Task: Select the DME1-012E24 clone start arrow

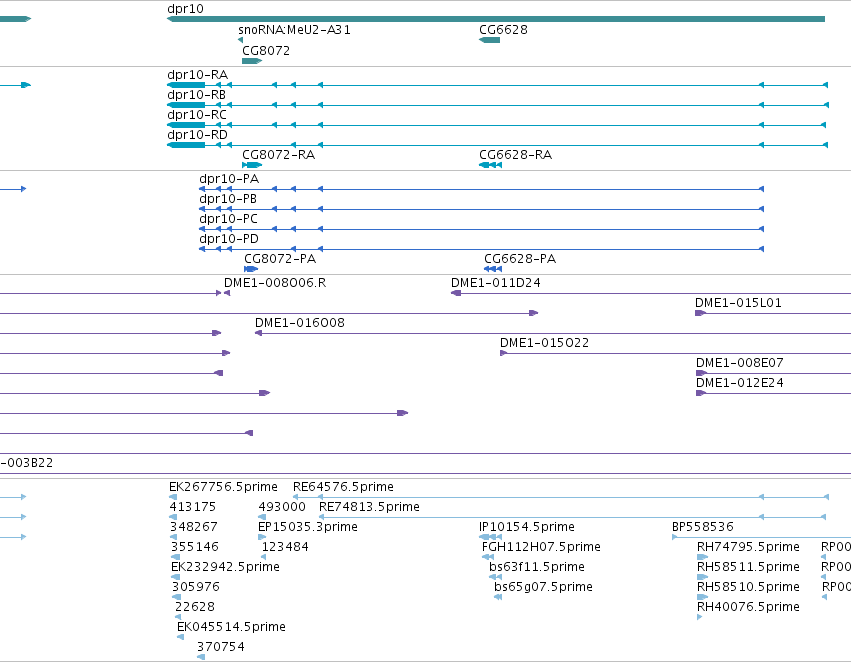Action: tap(701, 393)
